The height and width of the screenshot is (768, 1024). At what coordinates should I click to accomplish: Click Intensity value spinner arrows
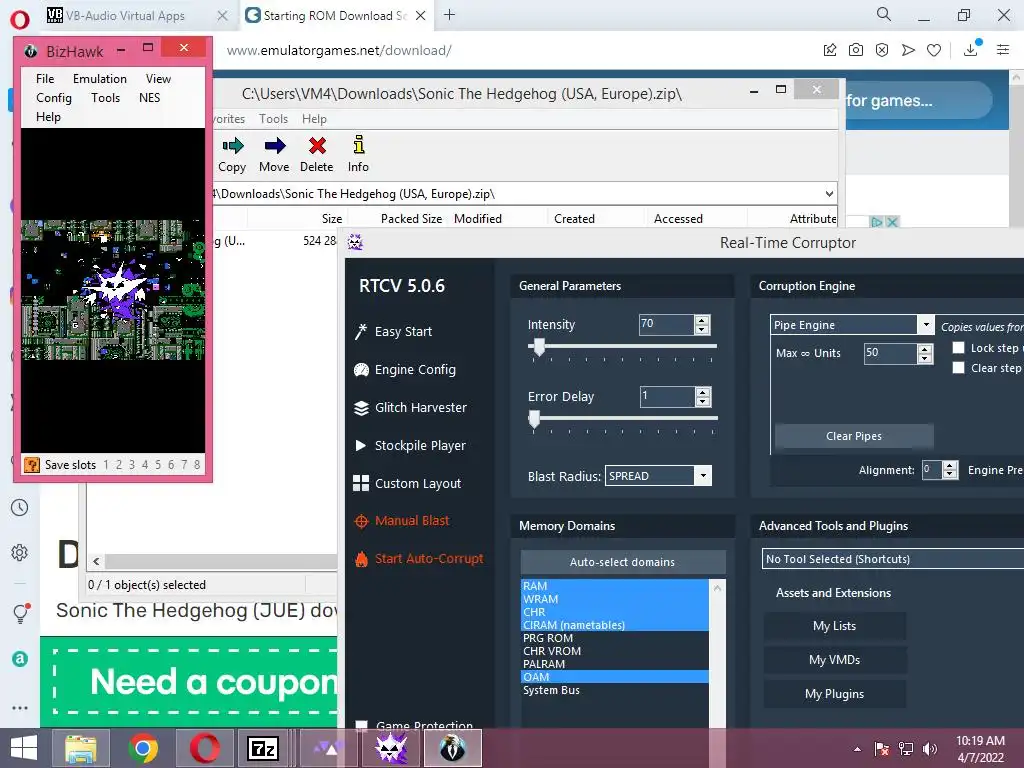[x=703, y=325]
